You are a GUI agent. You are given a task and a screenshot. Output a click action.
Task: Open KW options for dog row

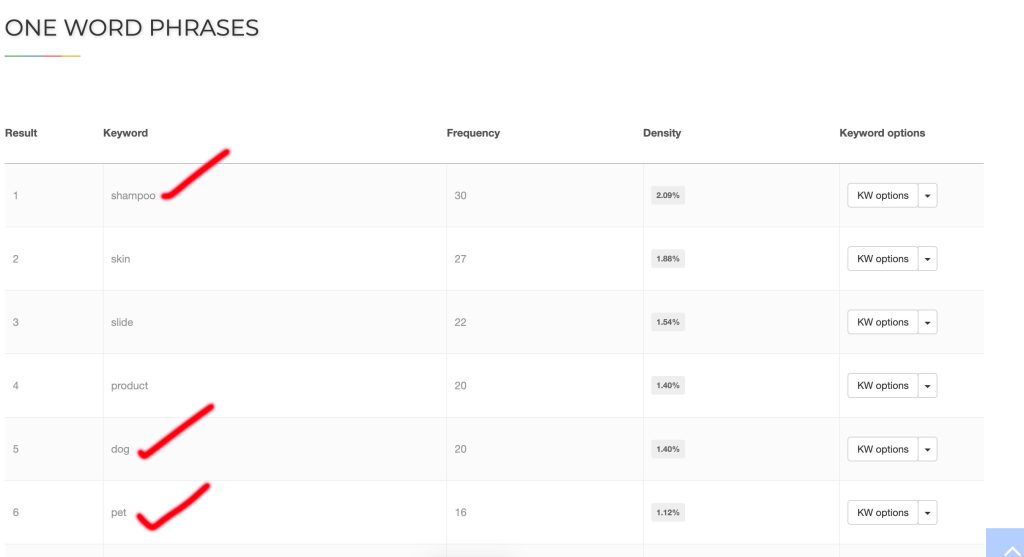pos(882,449)
